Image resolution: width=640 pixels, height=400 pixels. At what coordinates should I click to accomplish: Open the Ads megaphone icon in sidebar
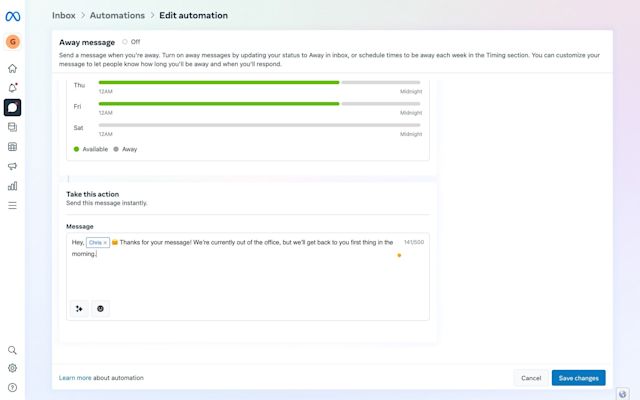12,166
